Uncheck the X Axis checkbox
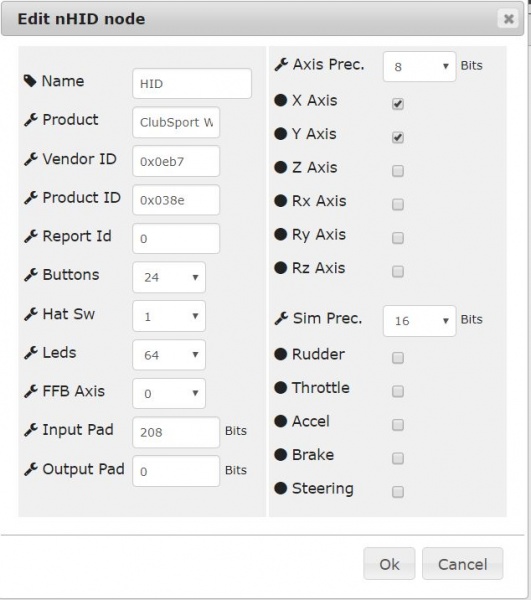The height and width of the screenshot is (600, 531). pyautogui.click(x=398, y=104)
